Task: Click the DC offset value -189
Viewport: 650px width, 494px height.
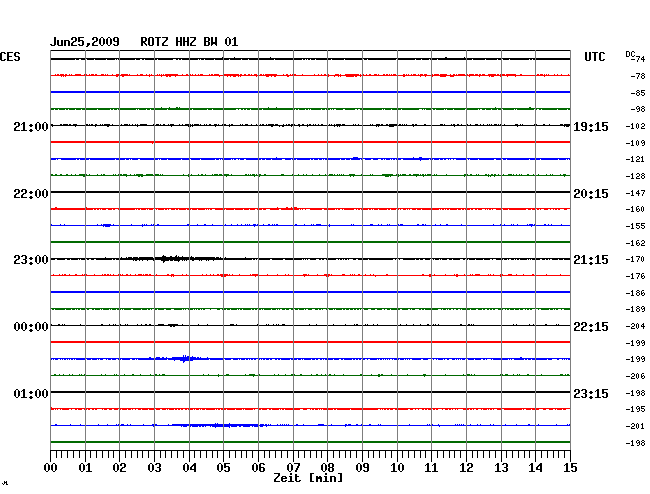Action: point(635,309)
